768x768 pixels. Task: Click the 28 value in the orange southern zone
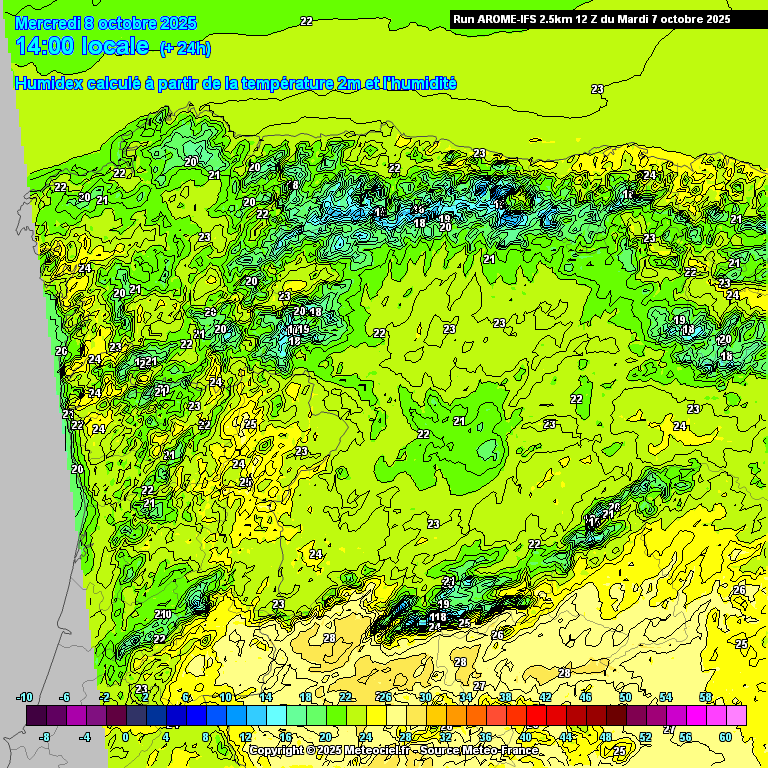(x=329, y=638)
